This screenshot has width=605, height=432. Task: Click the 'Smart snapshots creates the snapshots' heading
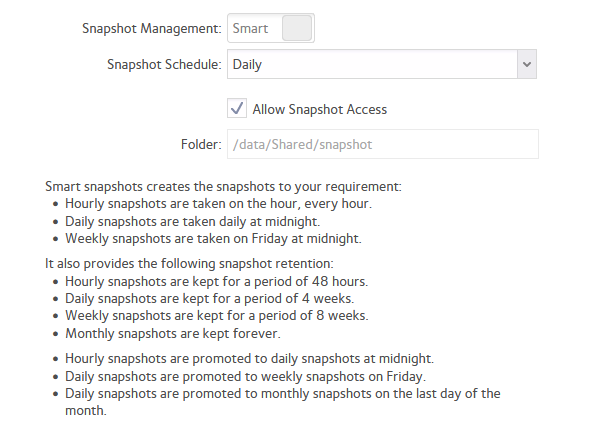click(x=223, y=187)
